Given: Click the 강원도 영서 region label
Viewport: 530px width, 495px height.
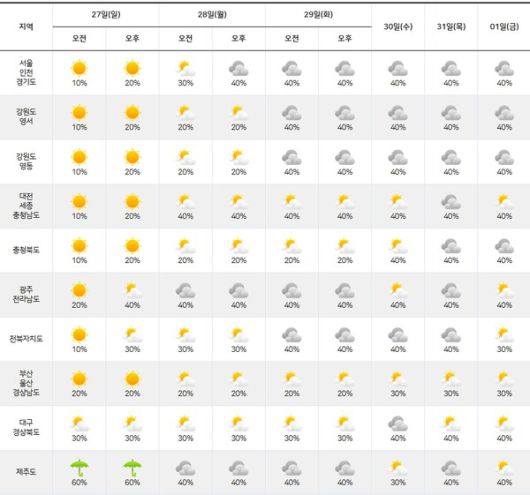Looking at the screenshot, I should tap(26, 117).
